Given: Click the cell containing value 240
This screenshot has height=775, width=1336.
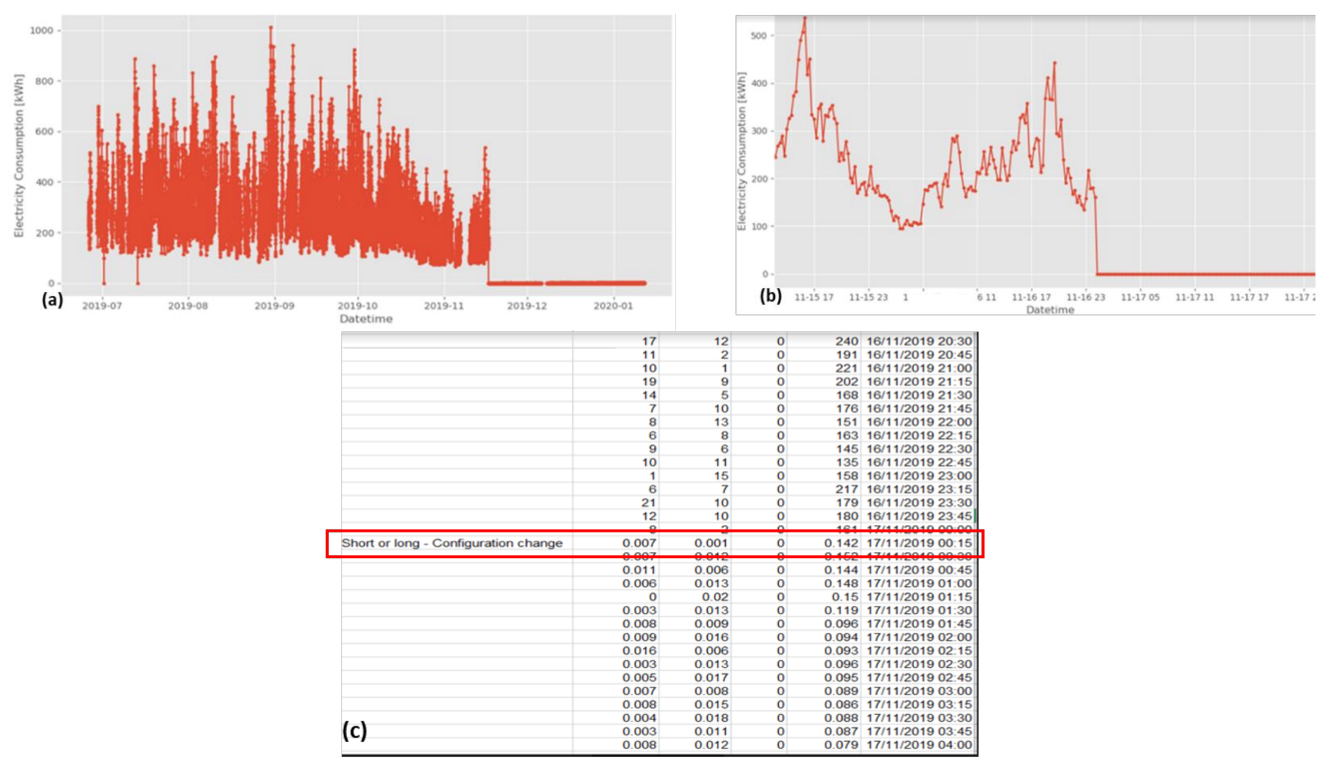Looking at the screenshot, I should [x=845, y=342].
